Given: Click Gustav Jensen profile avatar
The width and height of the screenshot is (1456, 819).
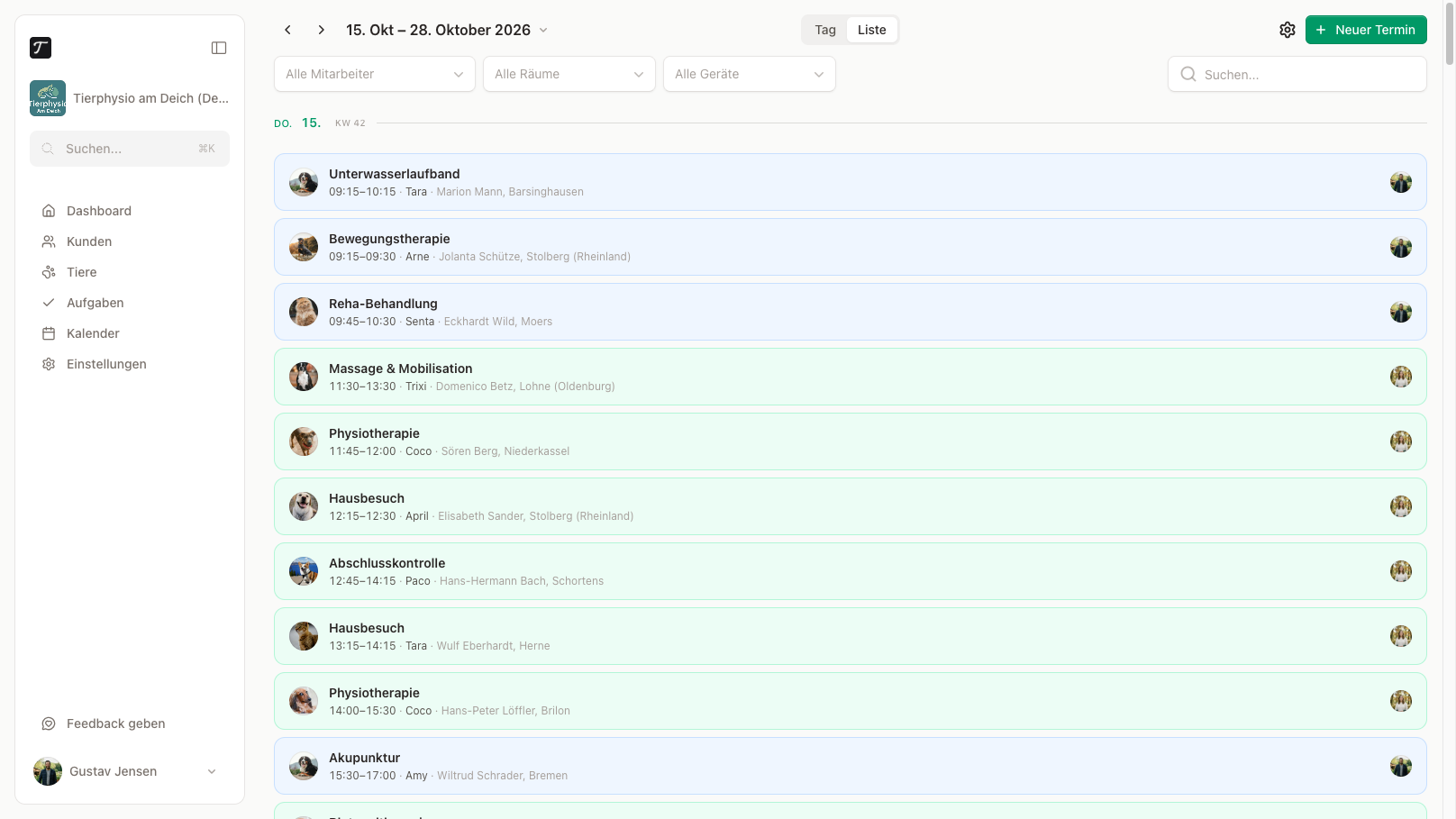Looking at the screenshot, I should tap(48, 771).
